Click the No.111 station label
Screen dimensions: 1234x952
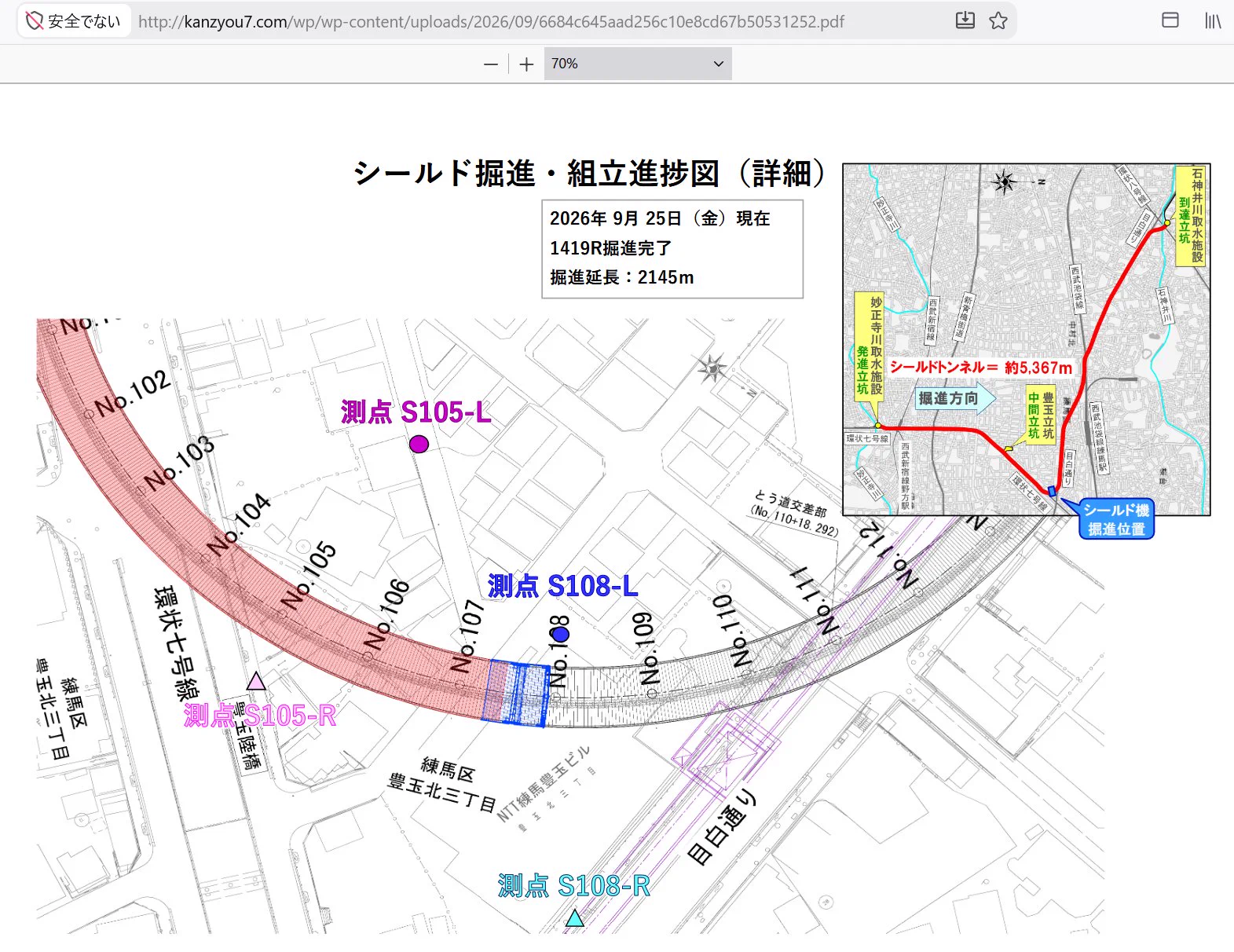[x=815, y=600]
